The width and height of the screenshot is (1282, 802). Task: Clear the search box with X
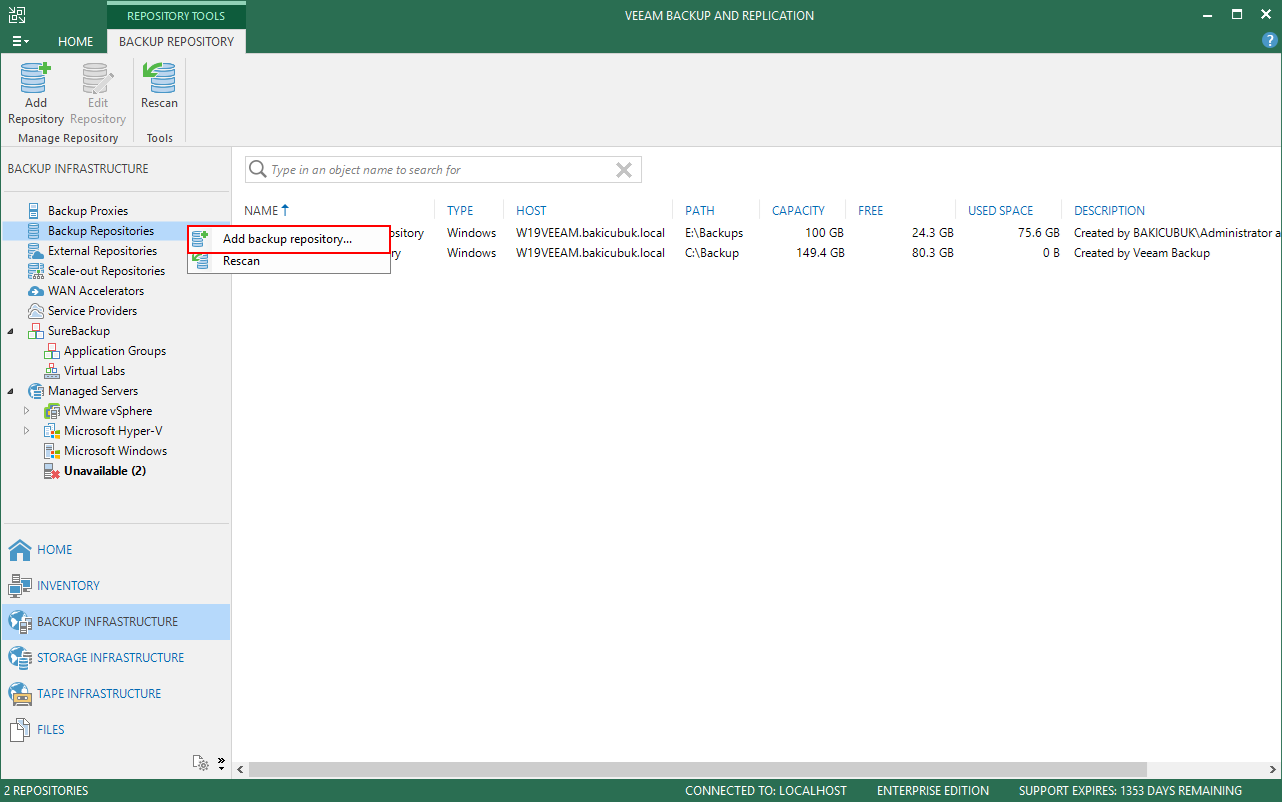624,170
